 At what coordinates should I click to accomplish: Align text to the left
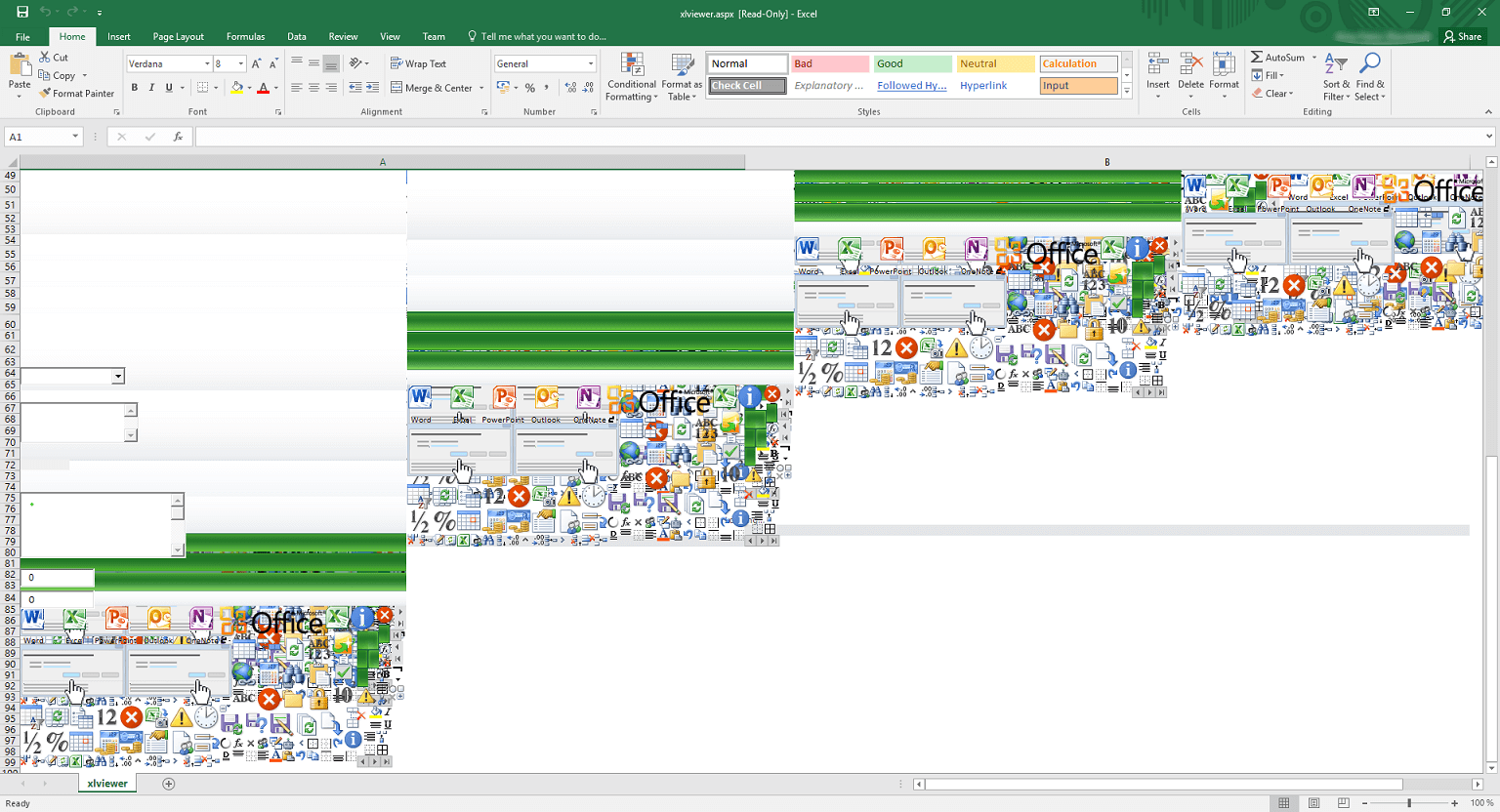(296, 88)
